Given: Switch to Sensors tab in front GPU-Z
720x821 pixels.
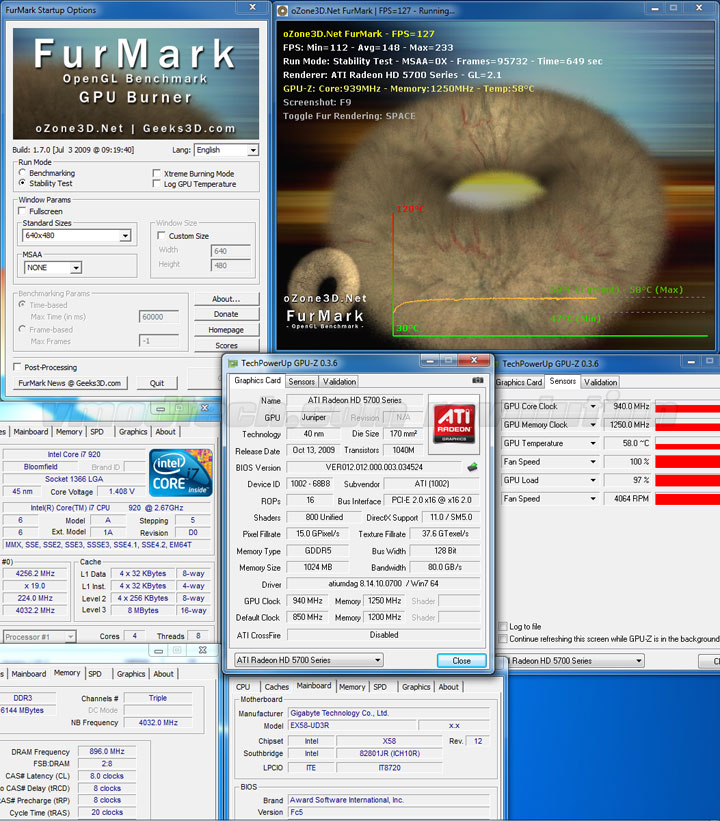Looking at the screenshot, I should pyautogui.click(x=302, y=382).
